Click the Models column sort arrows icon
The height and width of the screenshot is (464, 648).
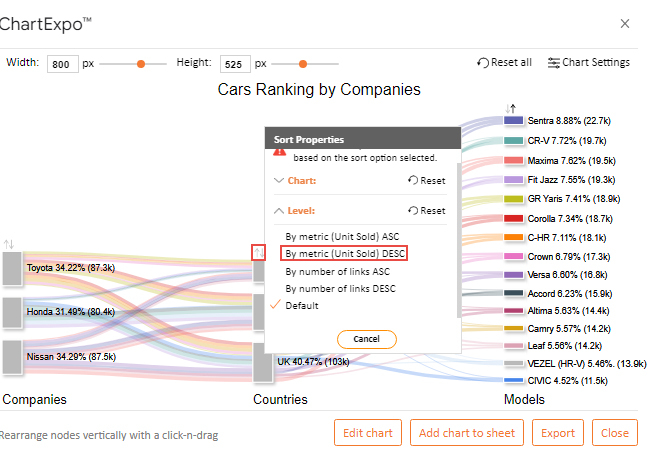[x=510, y=109]
